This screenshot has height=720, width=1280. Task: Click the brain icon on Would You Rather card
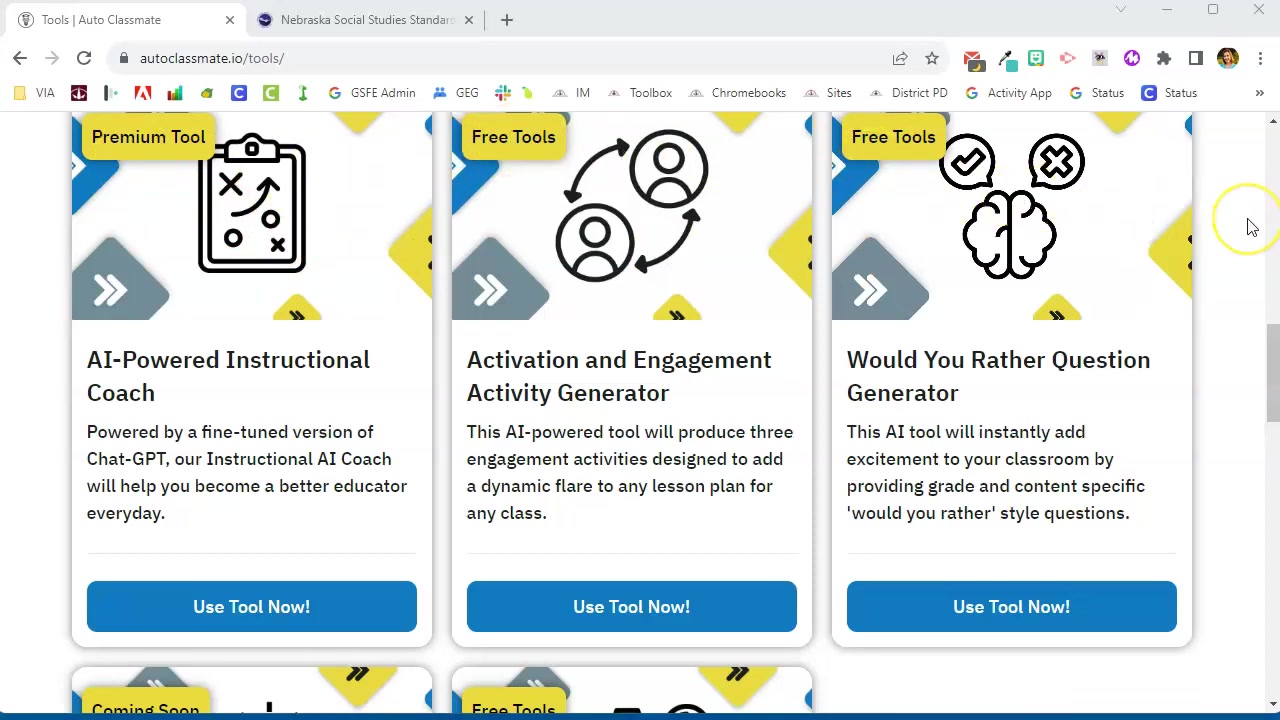pyautogui.click(x=1009, y=235)
